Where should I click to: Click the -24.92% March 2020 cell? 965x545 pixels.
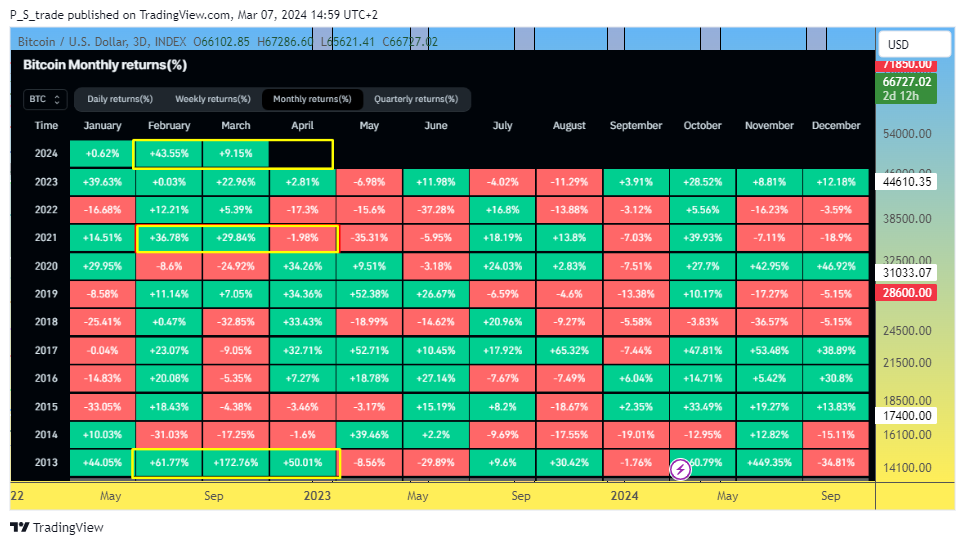[236, 266]
